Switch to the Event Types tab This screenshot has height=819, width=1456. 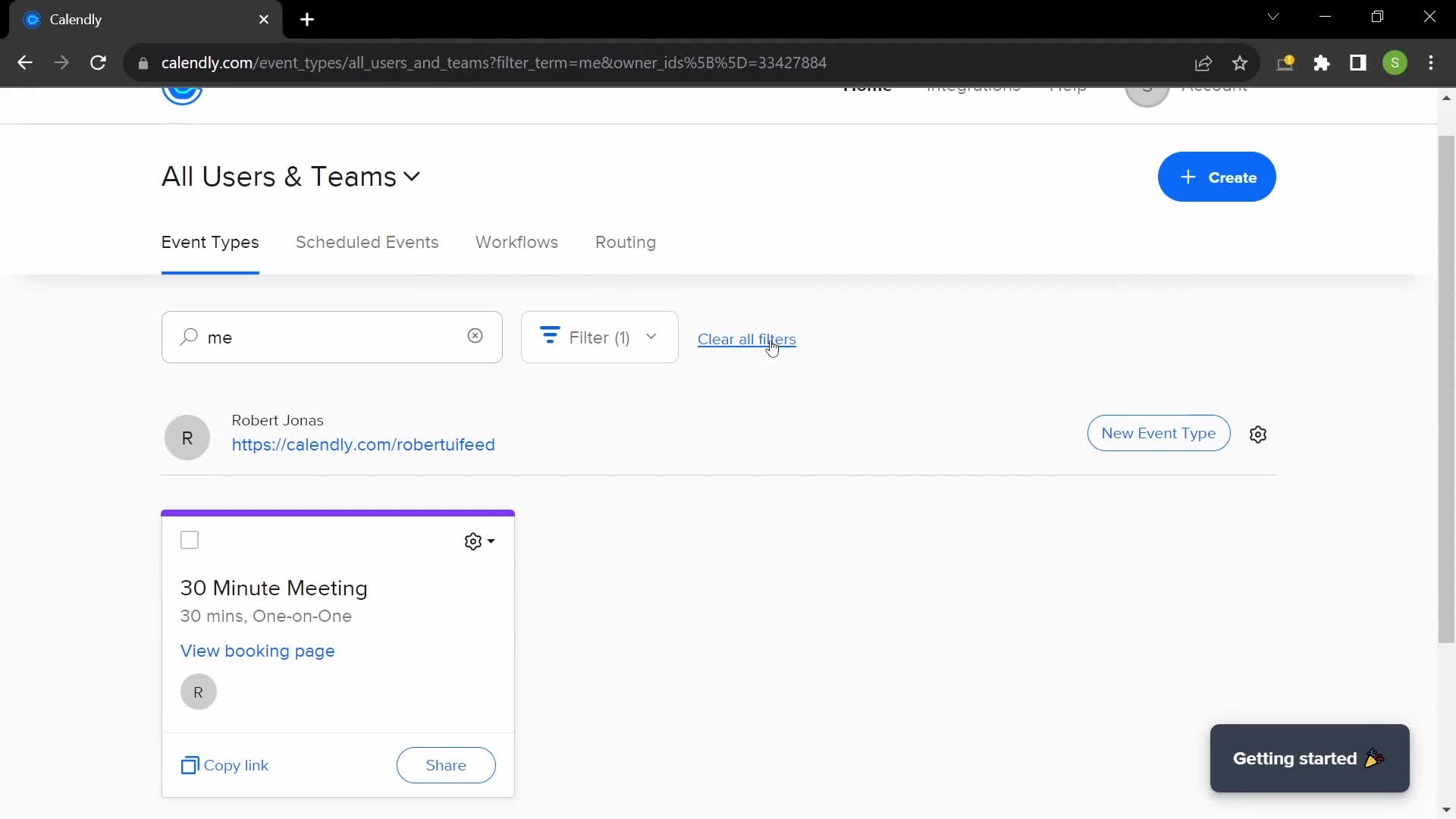(x=210, y=243)
